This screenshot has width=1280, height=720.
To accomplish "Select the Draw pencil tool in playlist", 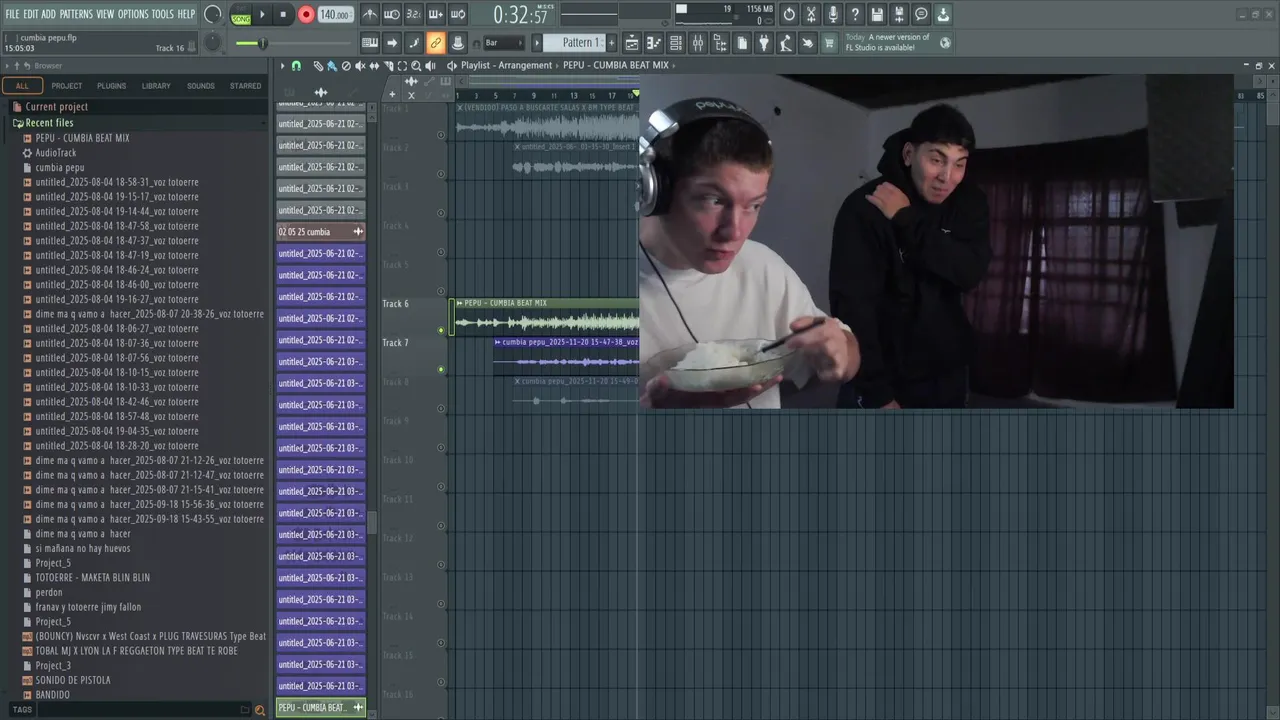I will tap(318, 65).
